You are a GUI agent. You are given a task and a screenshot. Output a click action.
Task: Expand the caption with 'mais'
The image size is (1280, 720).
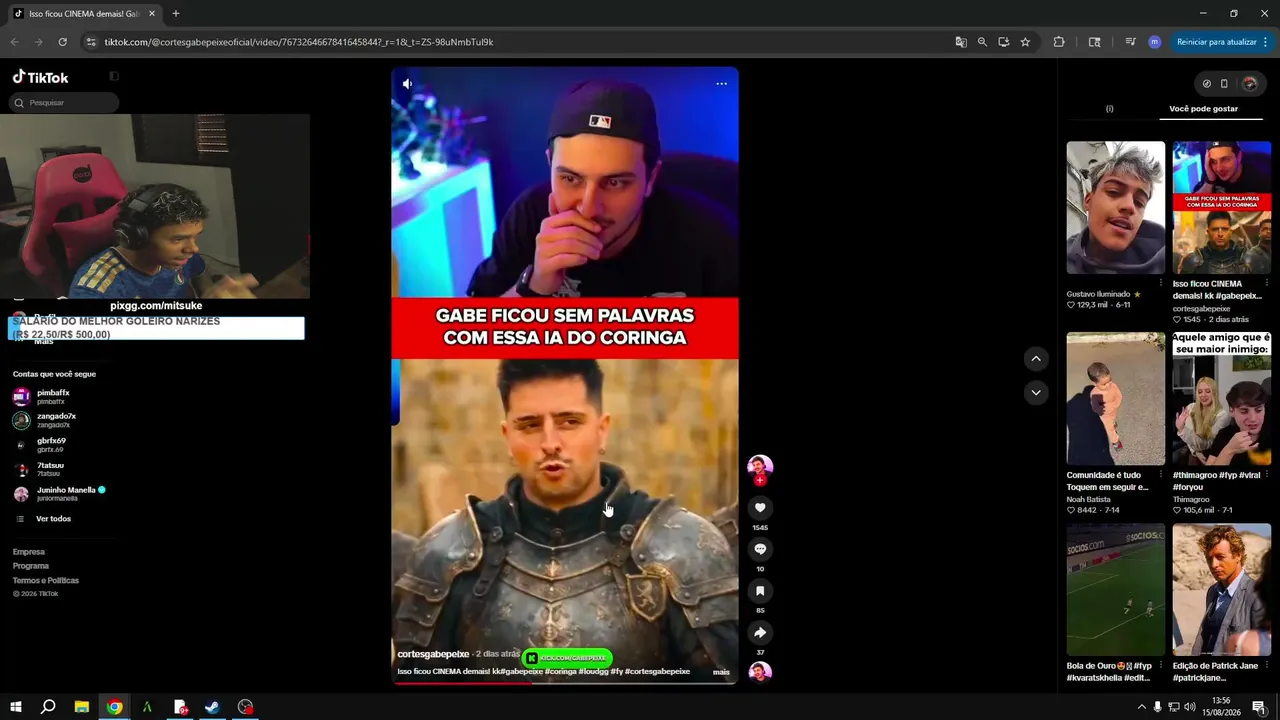coord(721,672)
